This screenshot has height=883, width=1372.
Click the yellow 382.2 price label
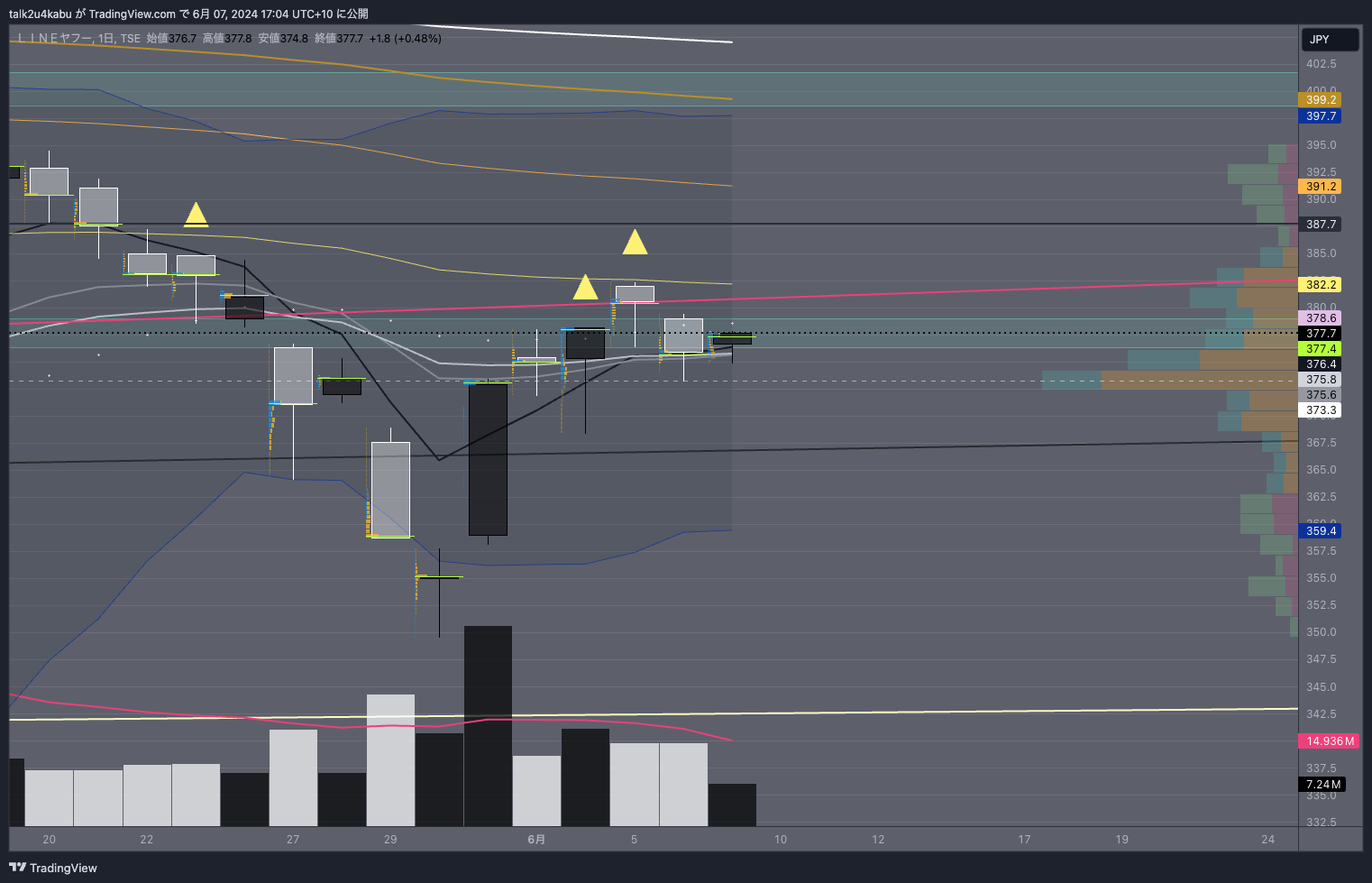click(x=1320, y=285)
